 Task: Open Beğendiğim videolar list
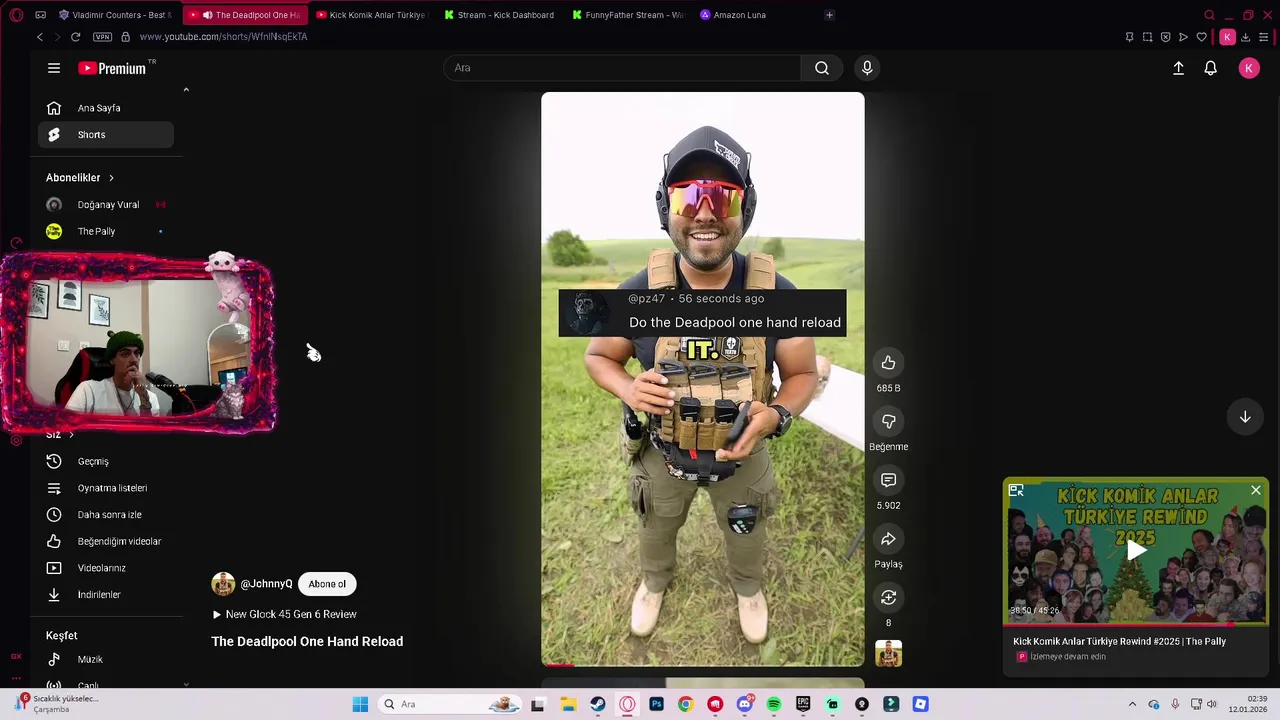106,541
